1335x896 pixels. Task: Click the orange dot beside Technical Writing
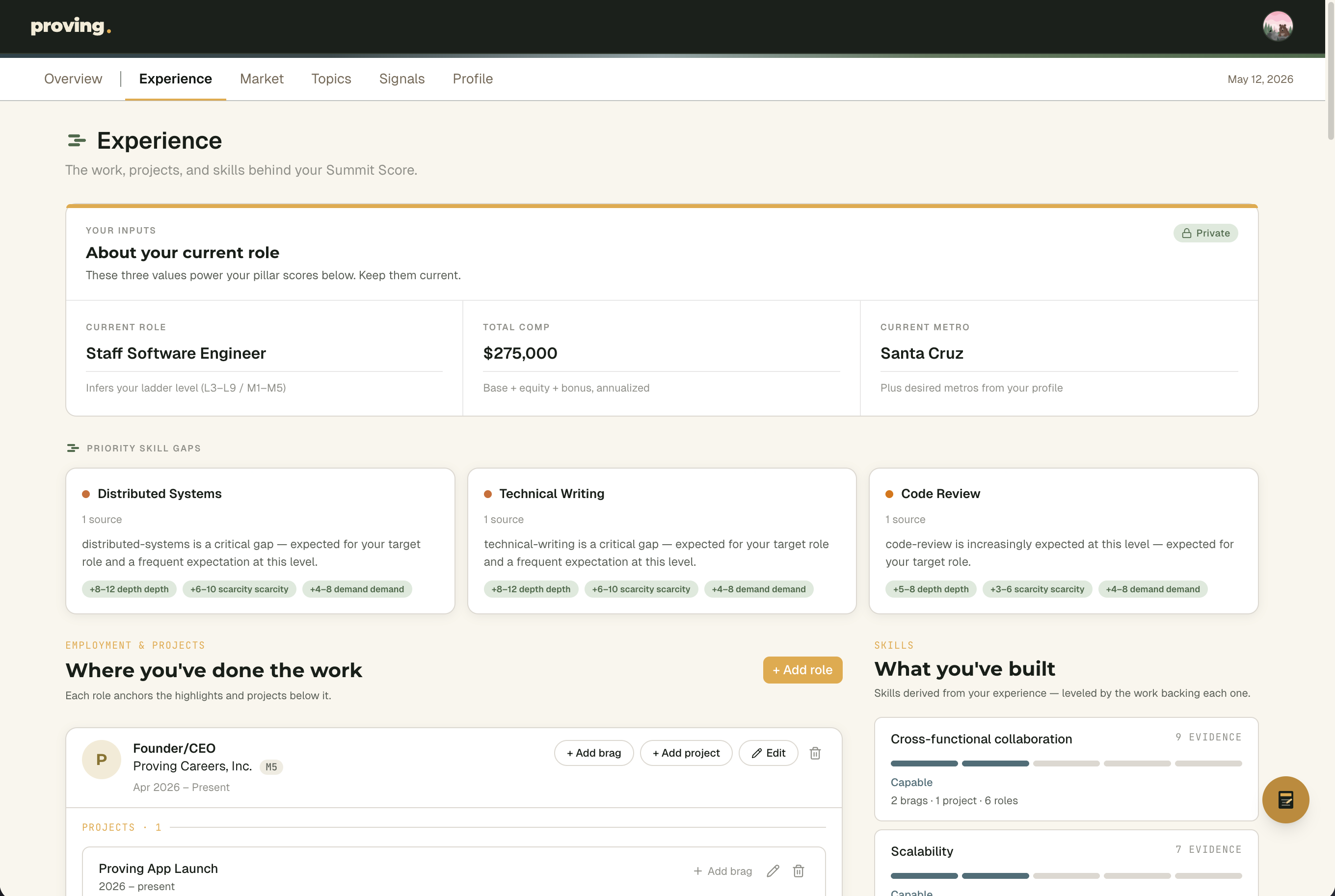pyautogui.click(x=487, y=494)
